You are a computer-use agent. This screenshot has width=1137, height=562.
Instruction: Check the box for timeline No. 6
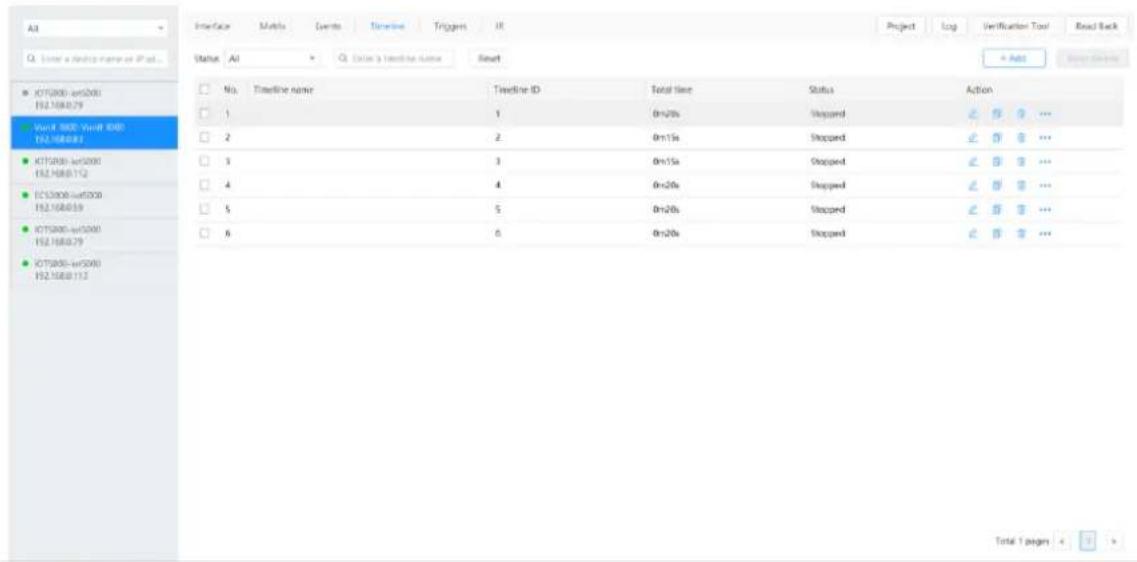coord(204,234)
